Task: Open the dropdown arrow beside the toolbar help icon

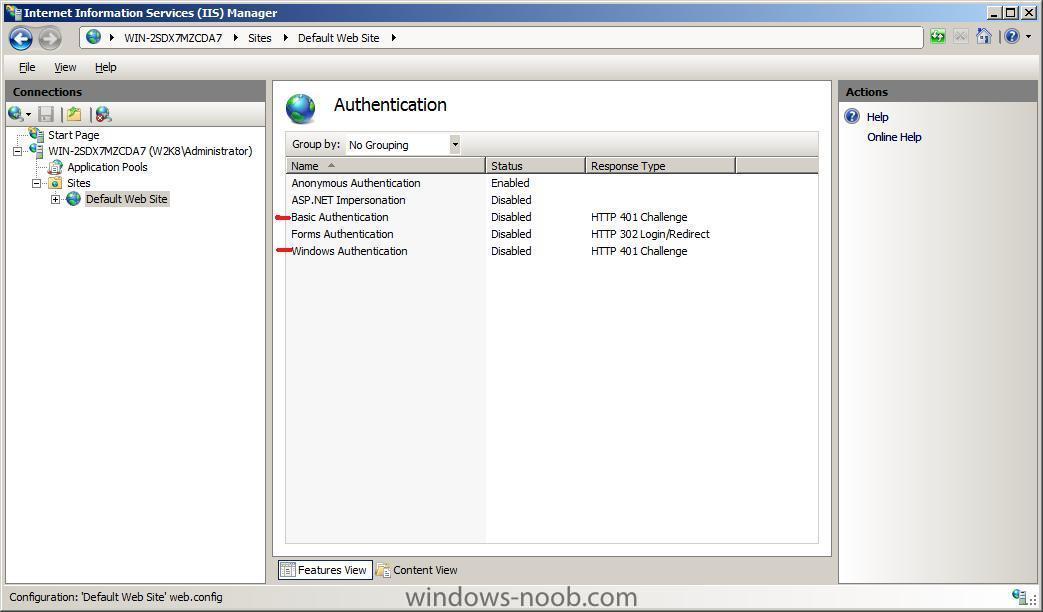Action: pyautogui.click(x=1028, y=37)
